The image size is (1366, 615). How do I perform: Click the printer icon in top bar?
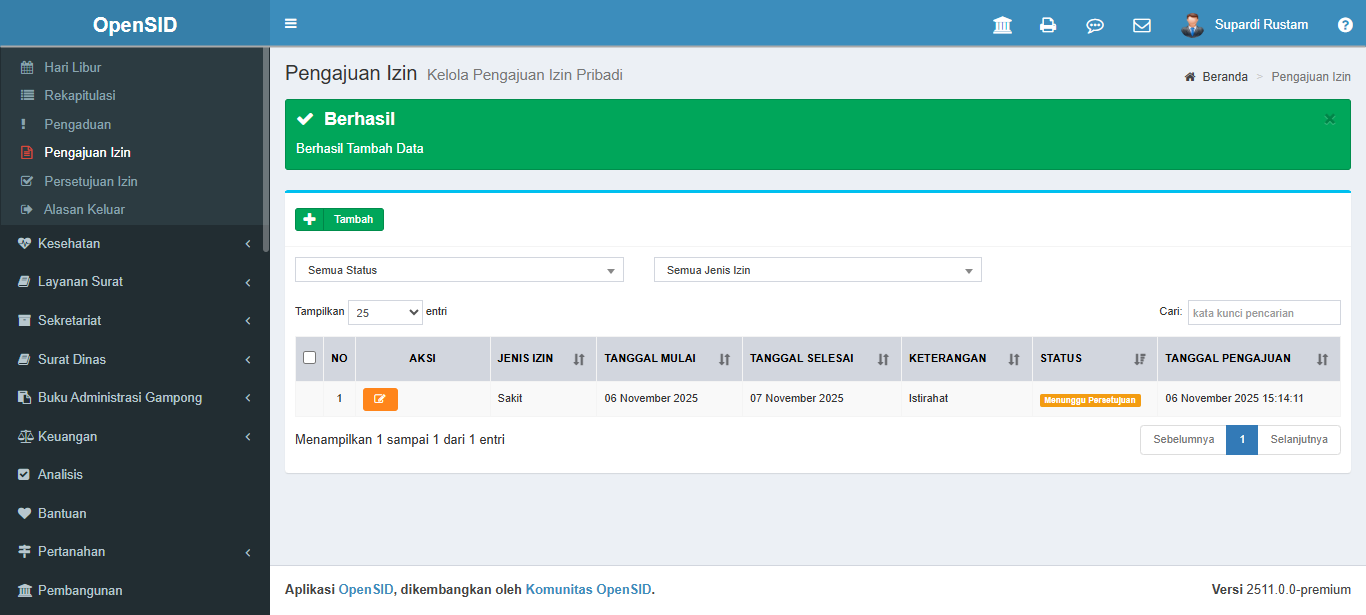1048,25
